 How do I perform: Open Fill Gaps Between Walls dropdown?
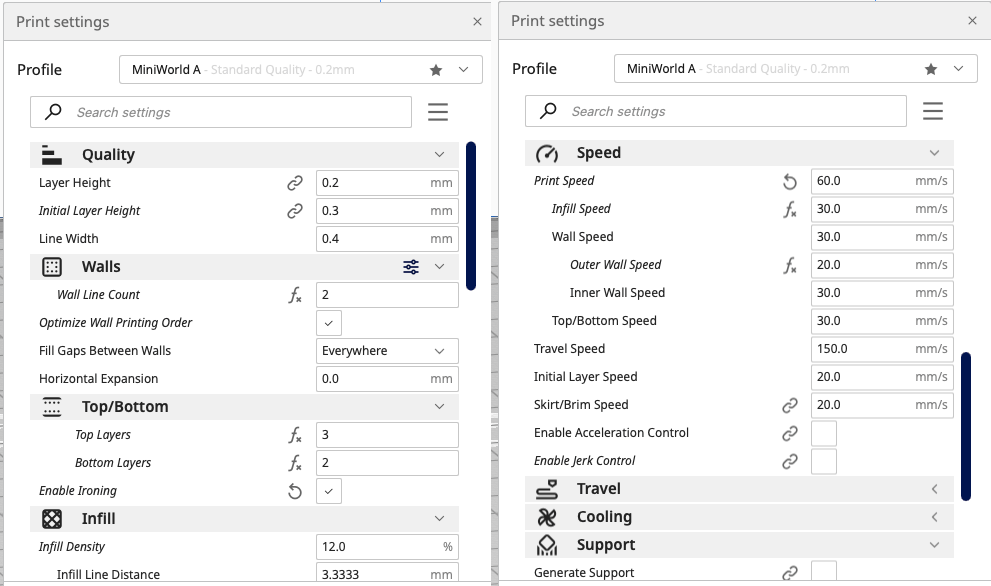[x=387, y=351]
